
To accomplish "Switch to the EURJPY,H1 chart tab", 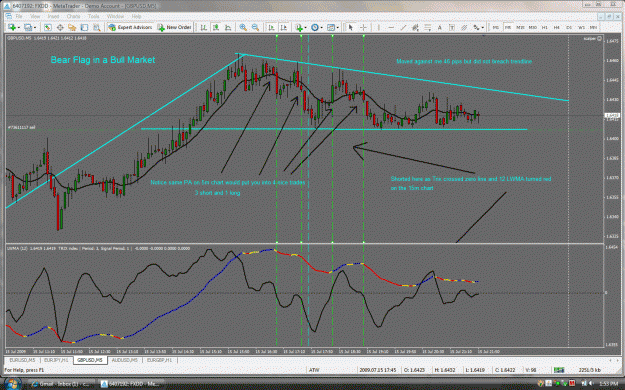I will click(56, 360).
